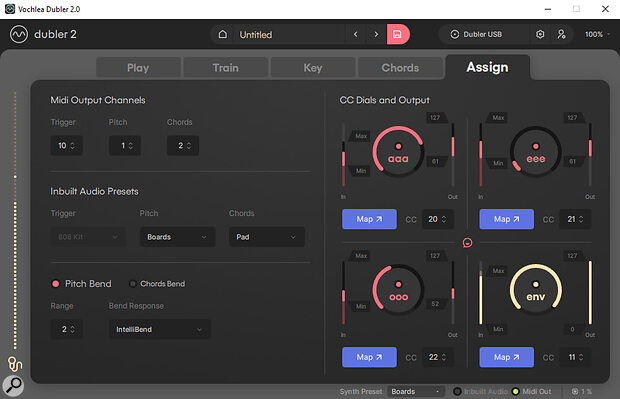Click the env envelope dial

[536, 290]
